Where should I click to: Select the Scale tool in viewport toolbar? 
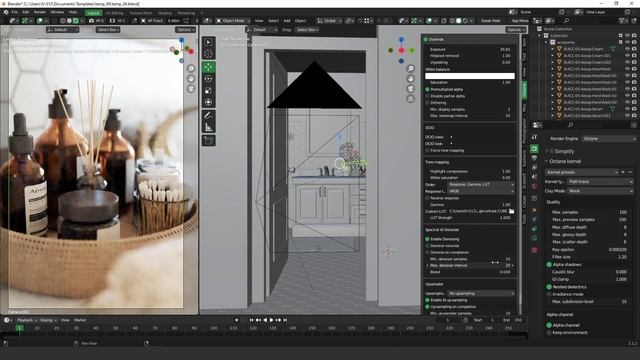(209, 91)
